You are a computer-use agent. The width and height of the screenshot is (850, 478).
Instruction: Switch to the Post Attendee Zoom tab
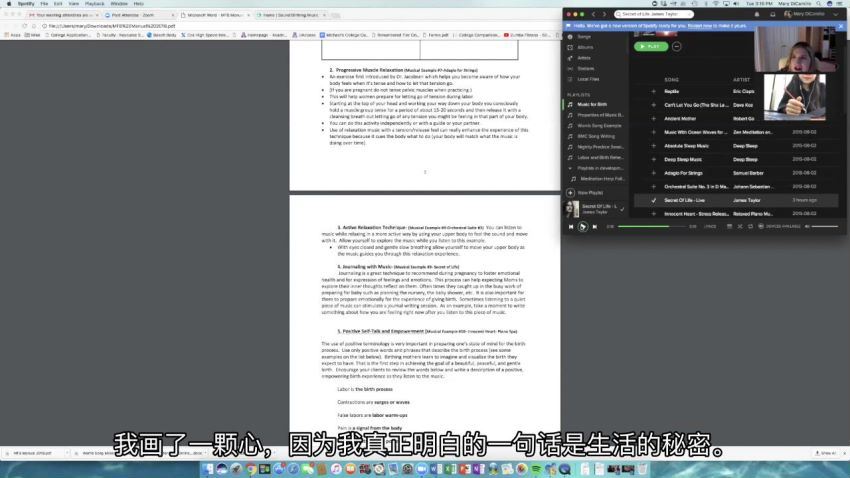pyautogui.click(x=137, y=15)
